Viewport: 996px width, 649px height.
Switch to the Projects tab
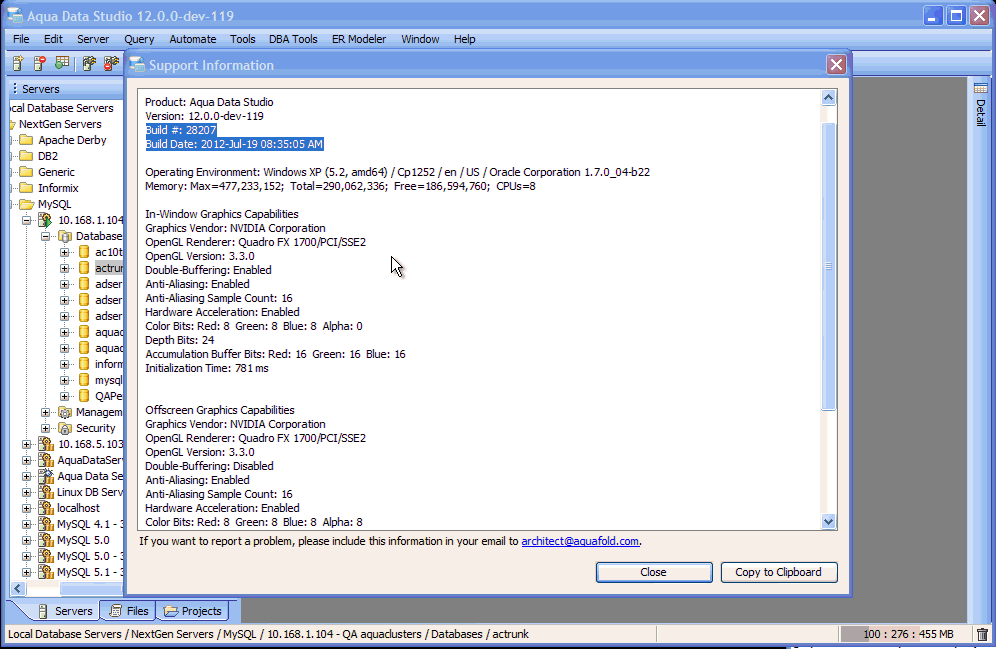click(192, 611)
